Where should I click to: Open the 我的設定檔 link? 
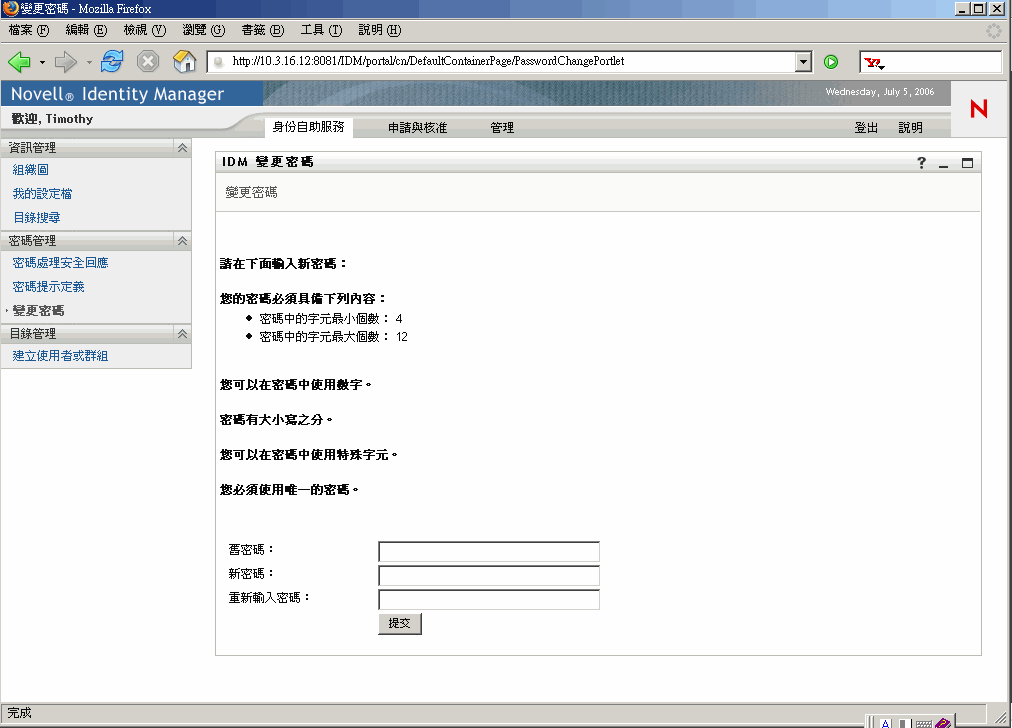(x=43, y=194)
